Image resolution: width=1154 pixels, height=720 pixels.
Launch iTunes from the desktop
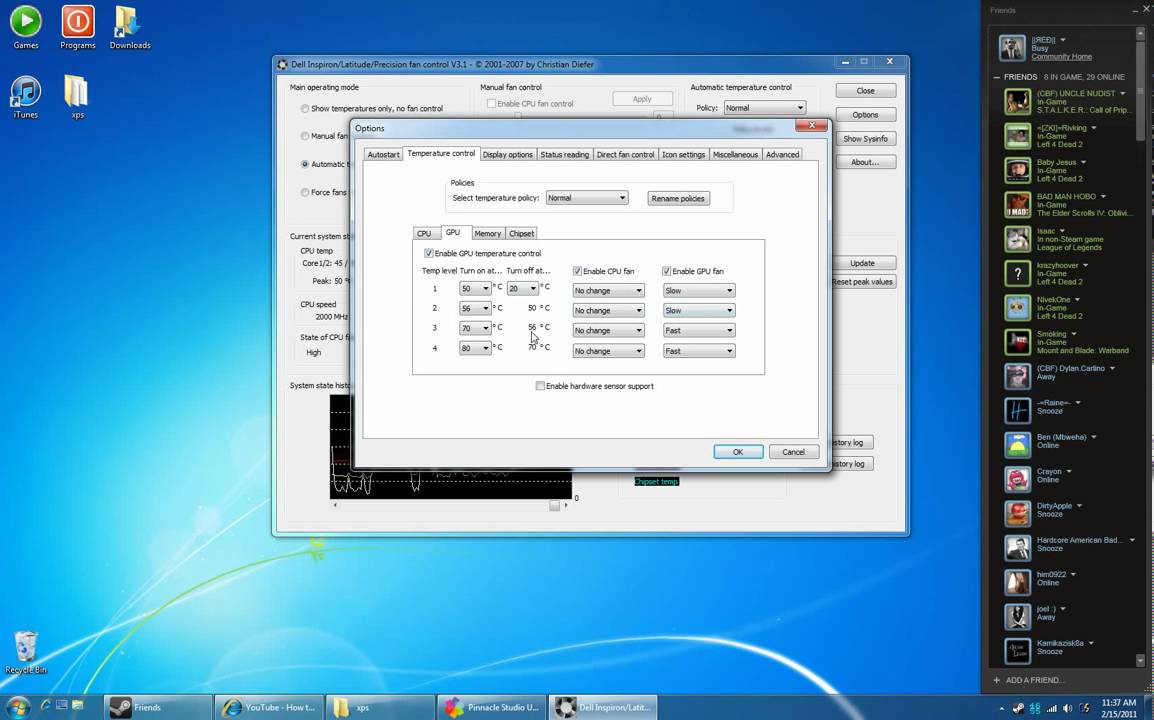[26, 96]
